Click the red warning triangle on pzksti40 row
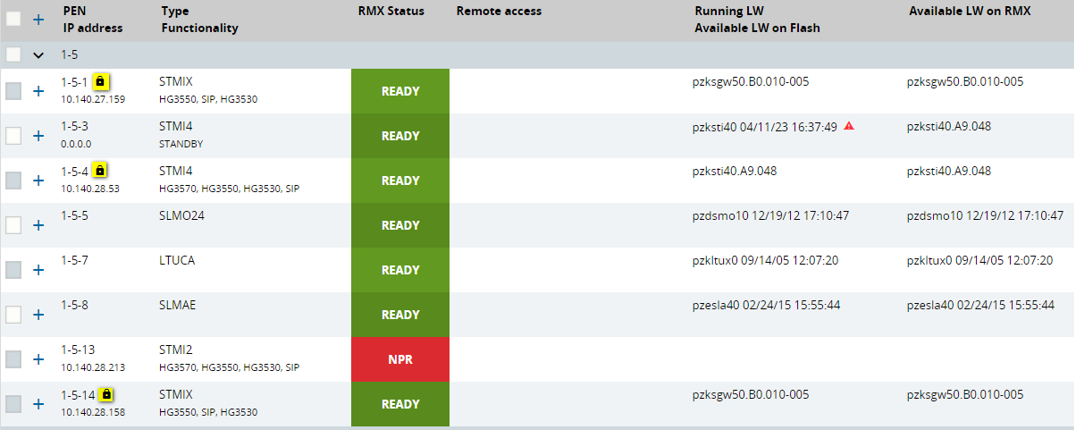The image size is (1074, 430). click(849, 126)
